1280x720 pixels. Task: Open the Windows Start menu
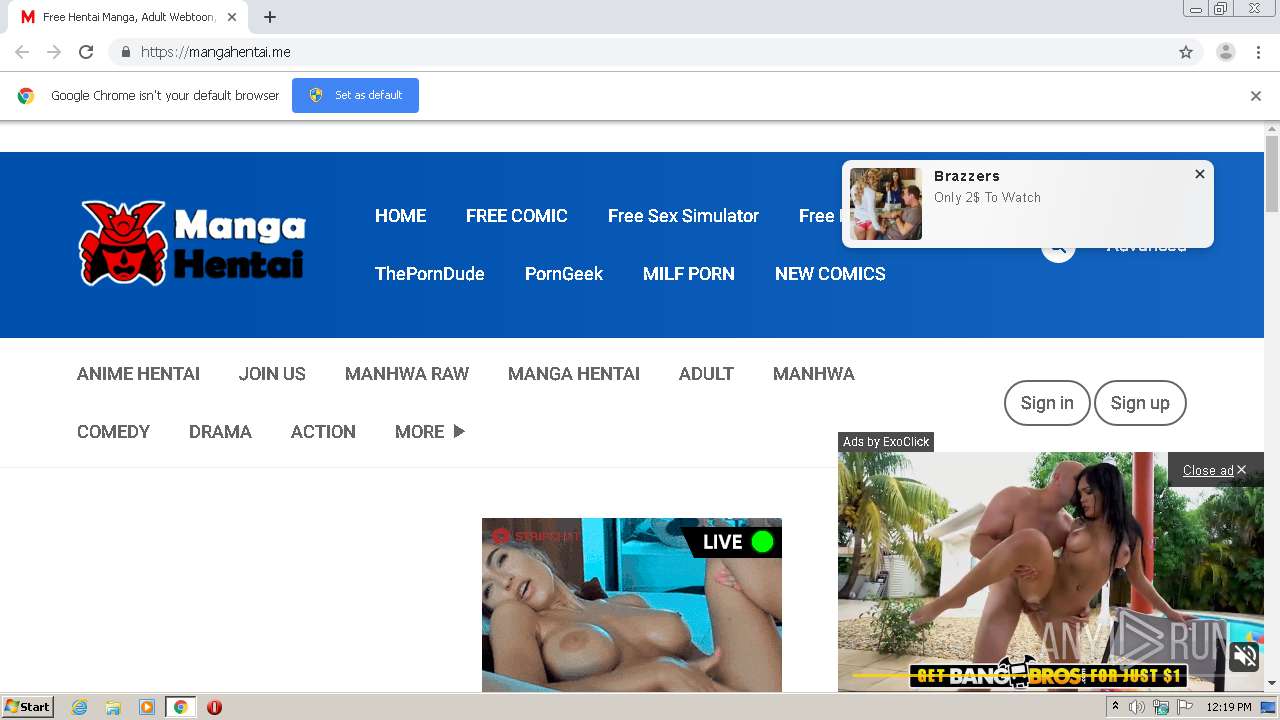tap(27, 707)
